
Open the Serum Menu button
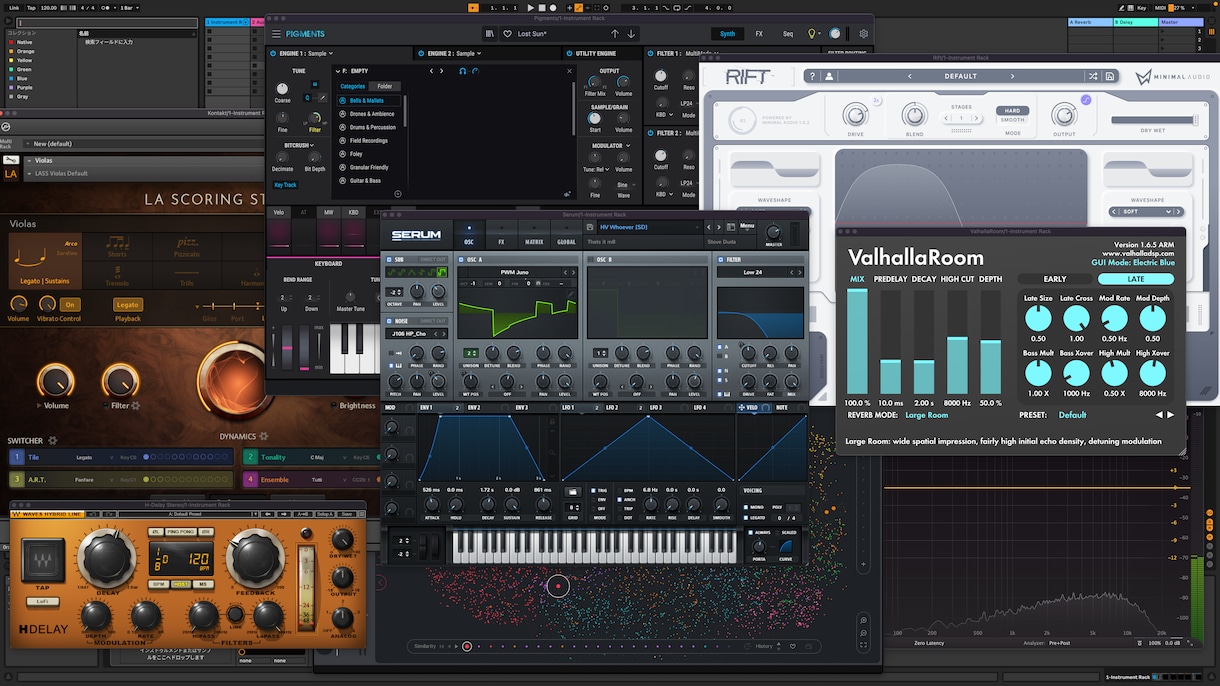point(747,227)
